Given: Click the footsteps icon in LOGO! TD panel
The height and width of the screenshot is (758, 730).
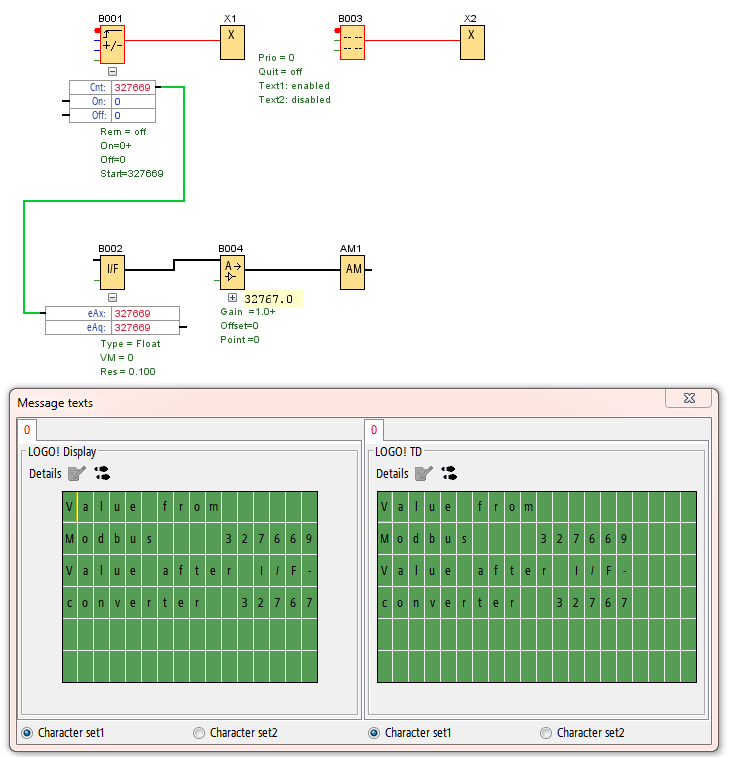Looking at the screenshot, I should 449,473.
